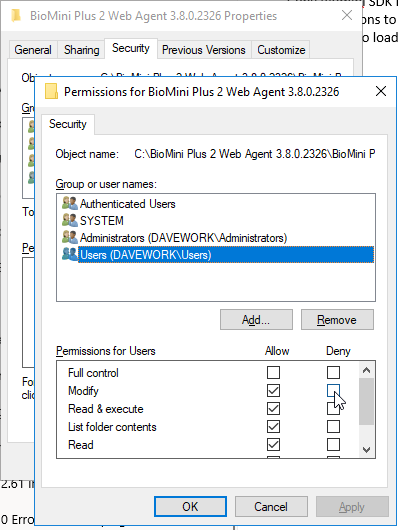Close the Permissions dialog with X
This screenshot has height=530, width=398.
(x=381, y=91)
